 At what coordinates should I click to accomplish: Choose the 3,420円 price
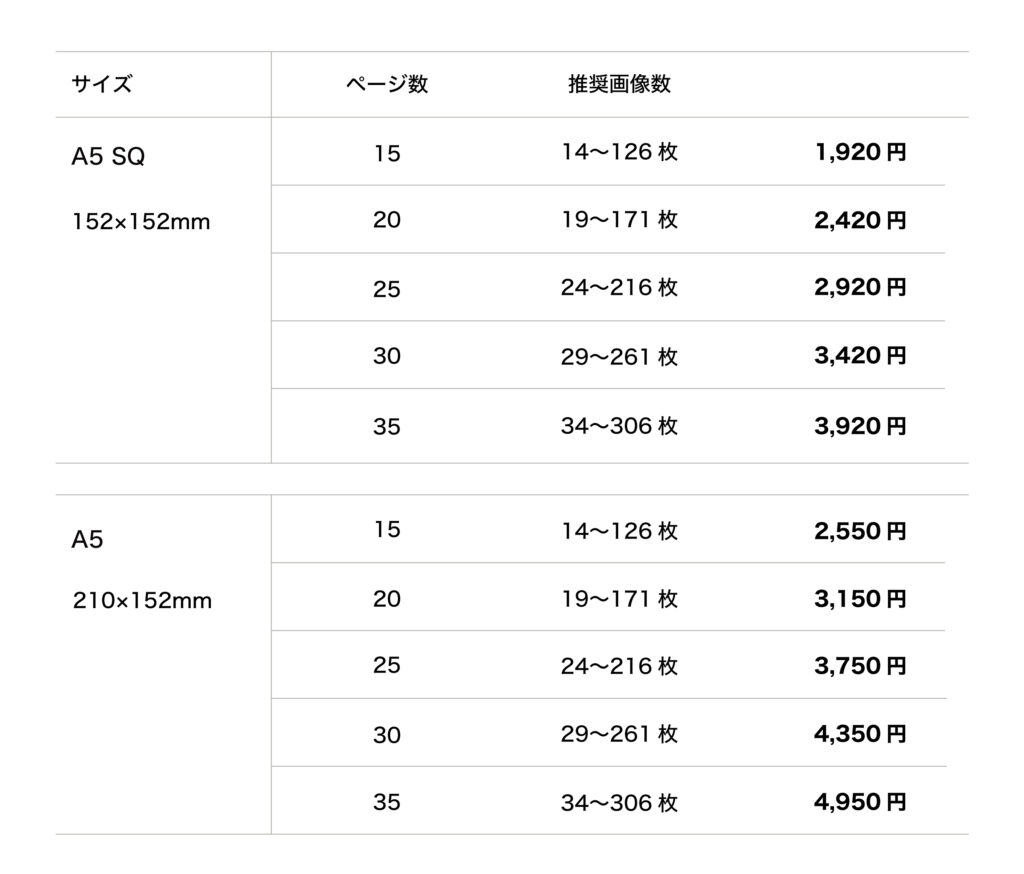pos(860,355)
